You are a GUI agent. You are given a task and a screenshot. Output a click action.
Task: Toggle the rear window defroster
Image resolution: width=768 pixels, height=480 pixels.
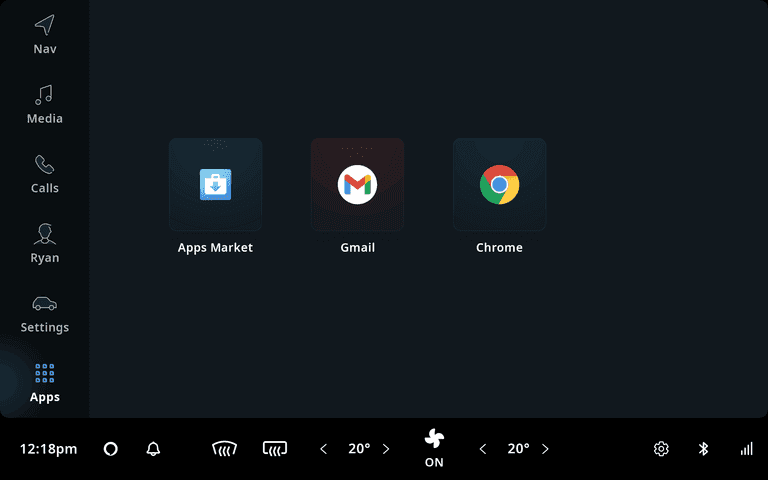tap(275, 449)
